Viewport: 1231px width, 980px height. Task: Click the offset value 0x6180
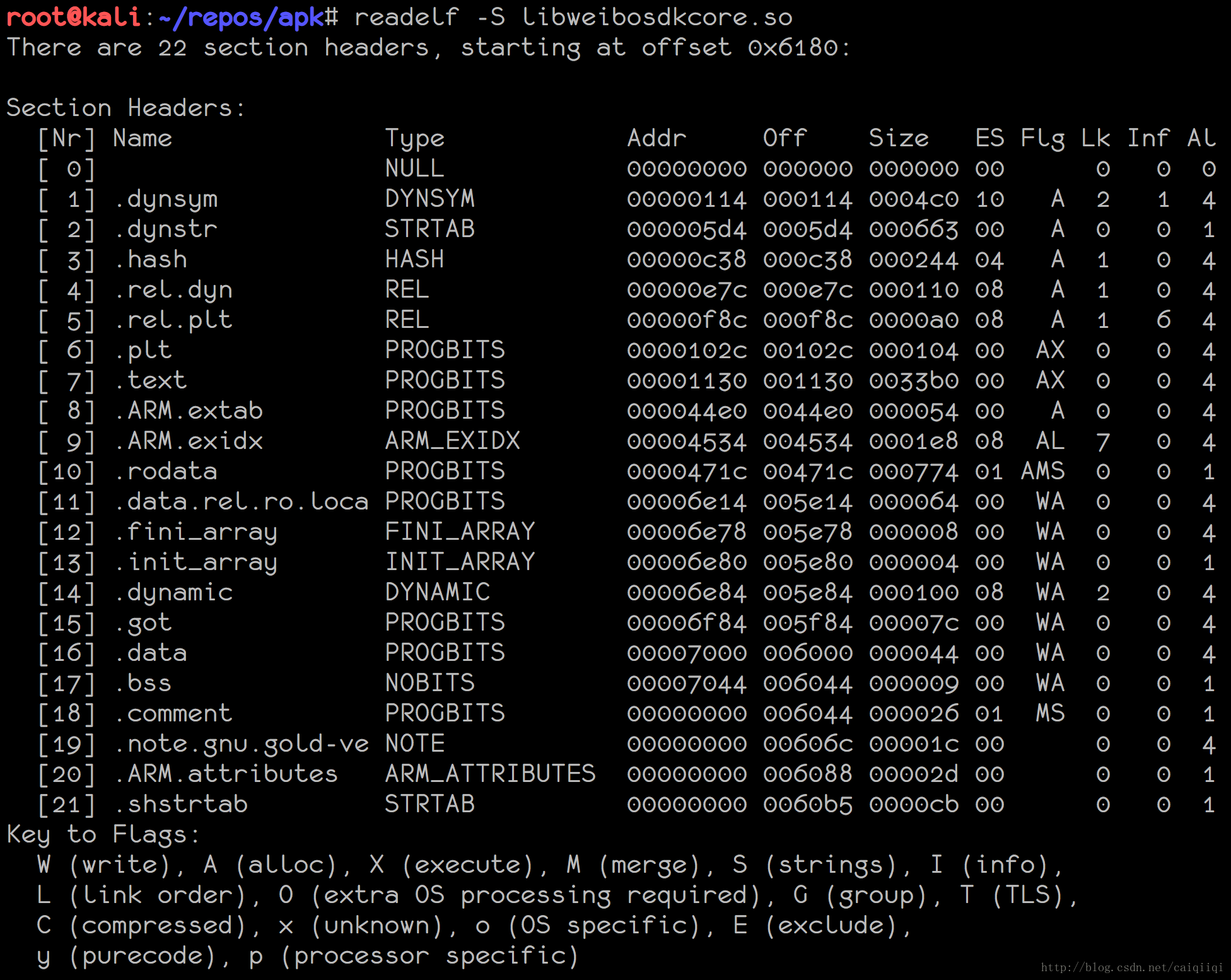pyautogui.click(x=793, y=47)
